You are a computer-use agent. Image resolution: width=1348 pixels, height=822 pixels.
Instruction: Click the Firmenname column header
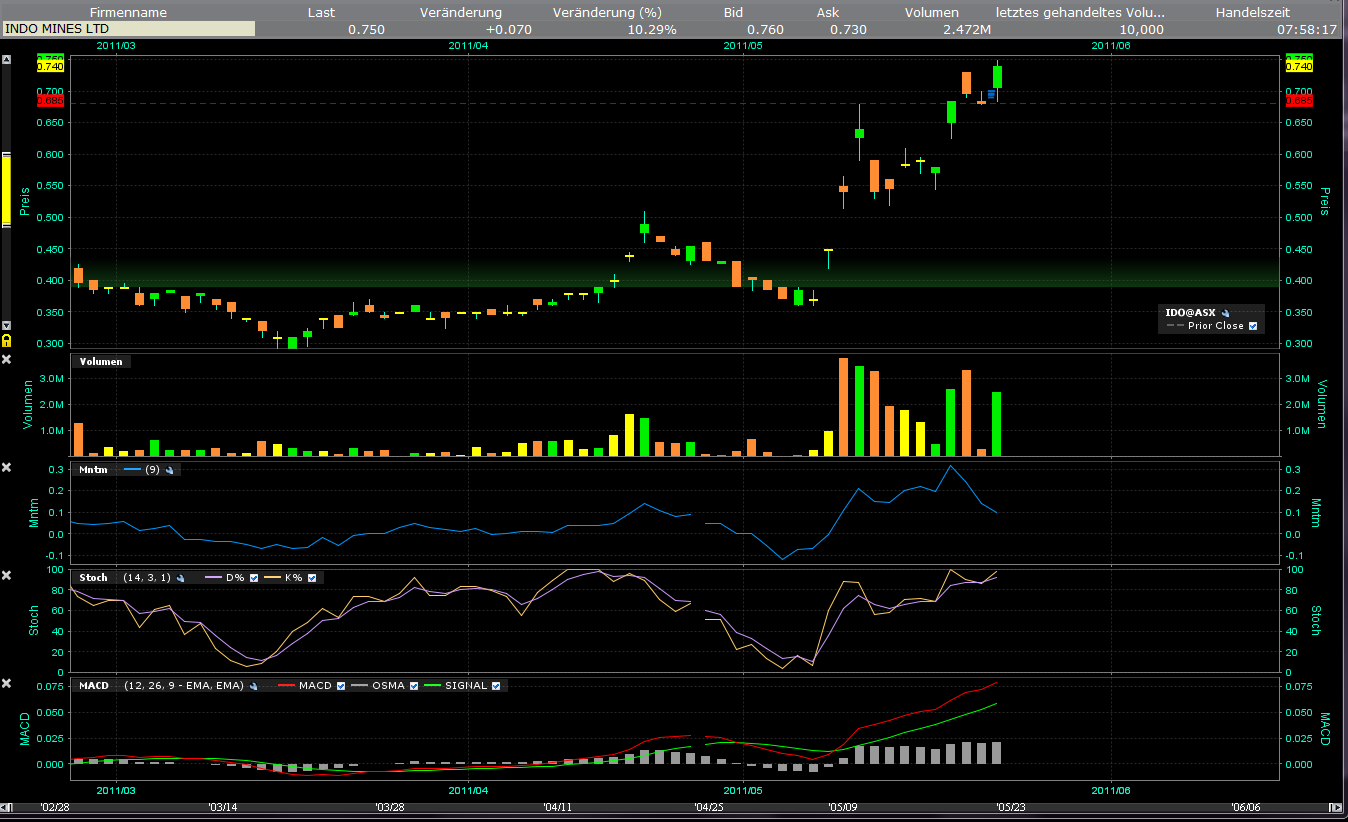128,13
